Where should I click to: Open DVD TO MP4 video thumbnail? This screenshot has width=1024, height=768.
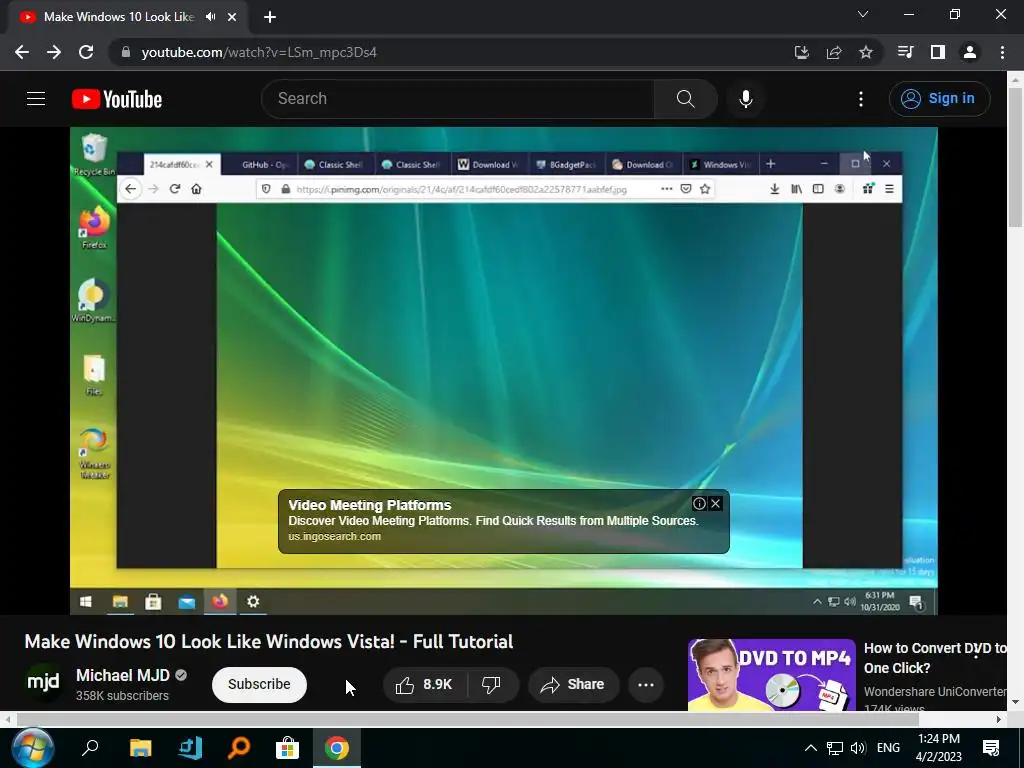pyautogui.click(x=771, y=675)
